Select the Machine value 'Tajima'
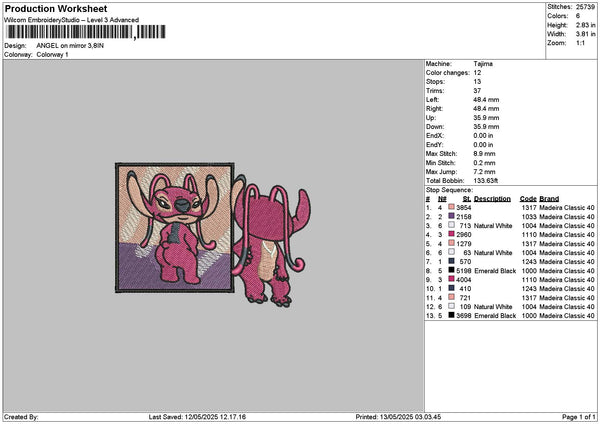 483,64
